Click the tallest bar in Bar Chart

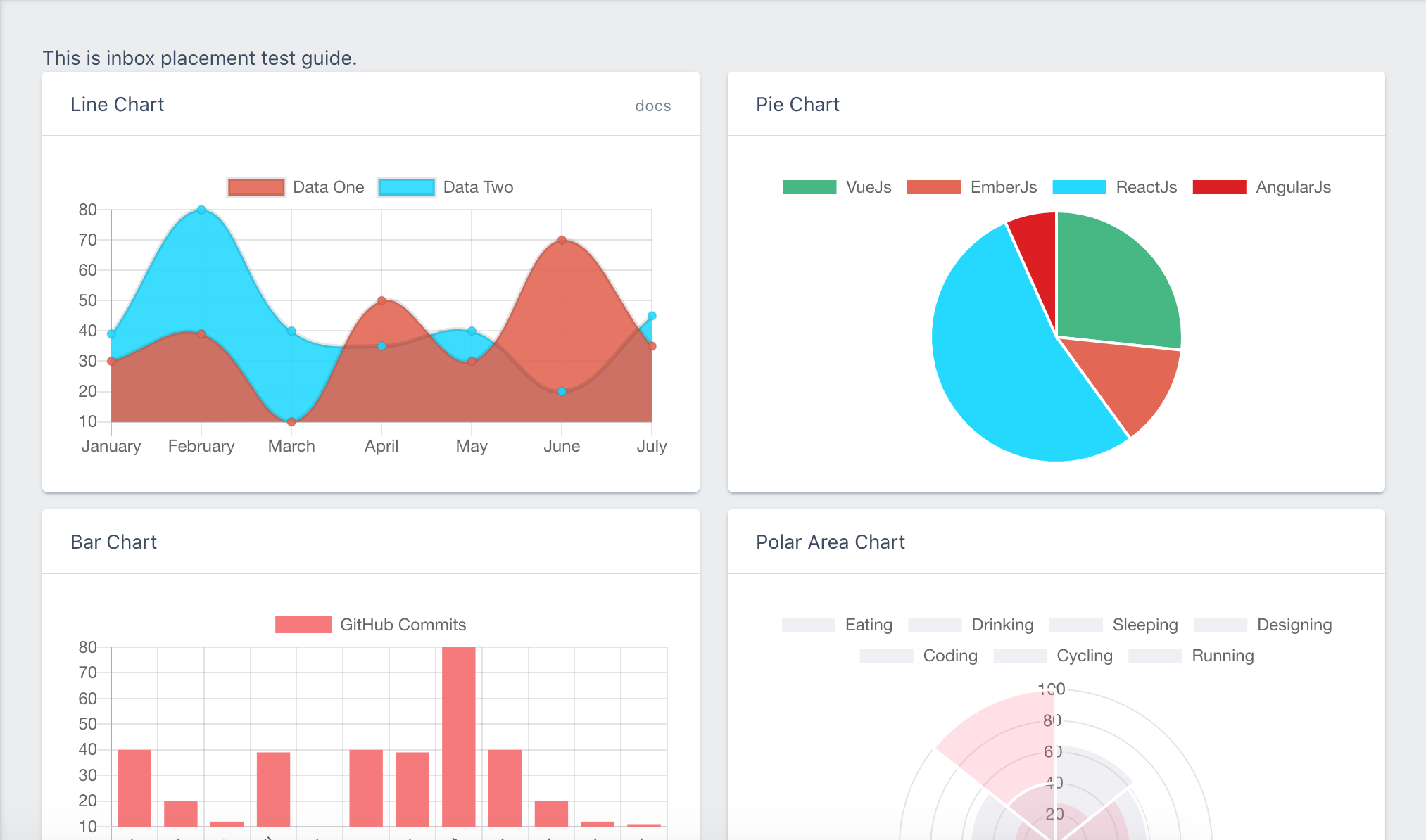459,737
